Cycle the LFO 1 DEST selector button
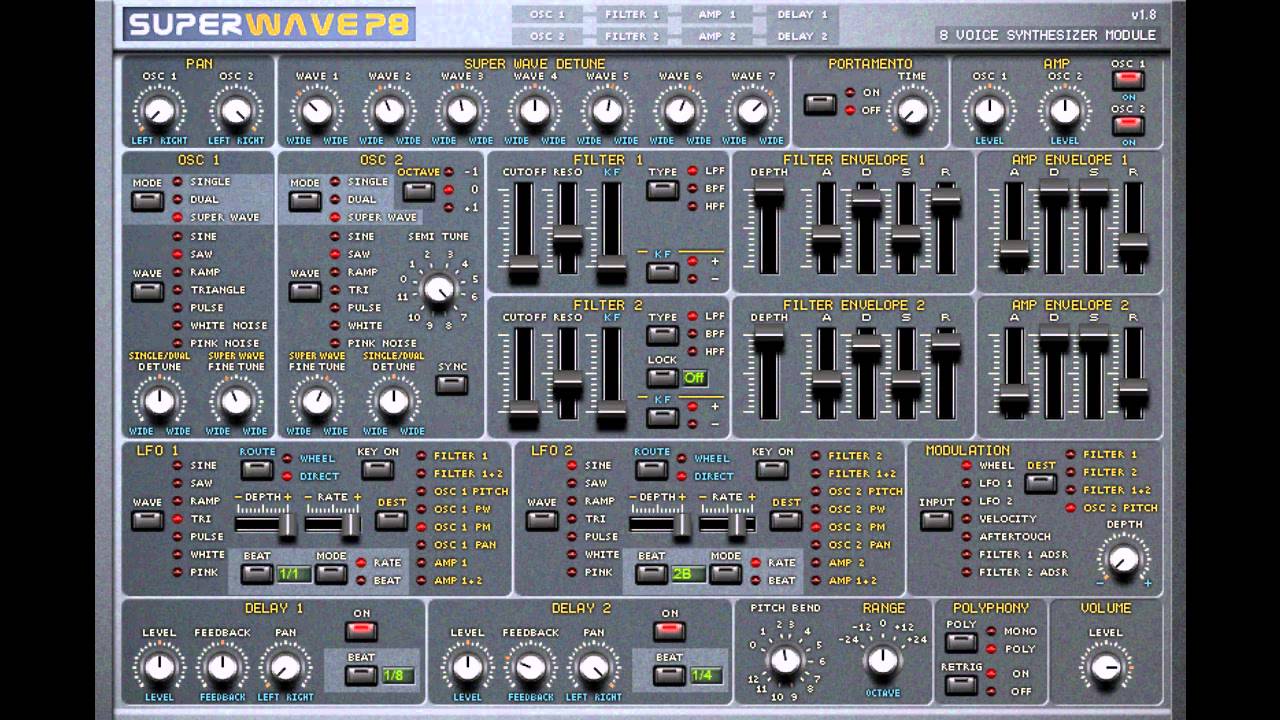The height and width of the screenshot is (720, 1280). 391,521
